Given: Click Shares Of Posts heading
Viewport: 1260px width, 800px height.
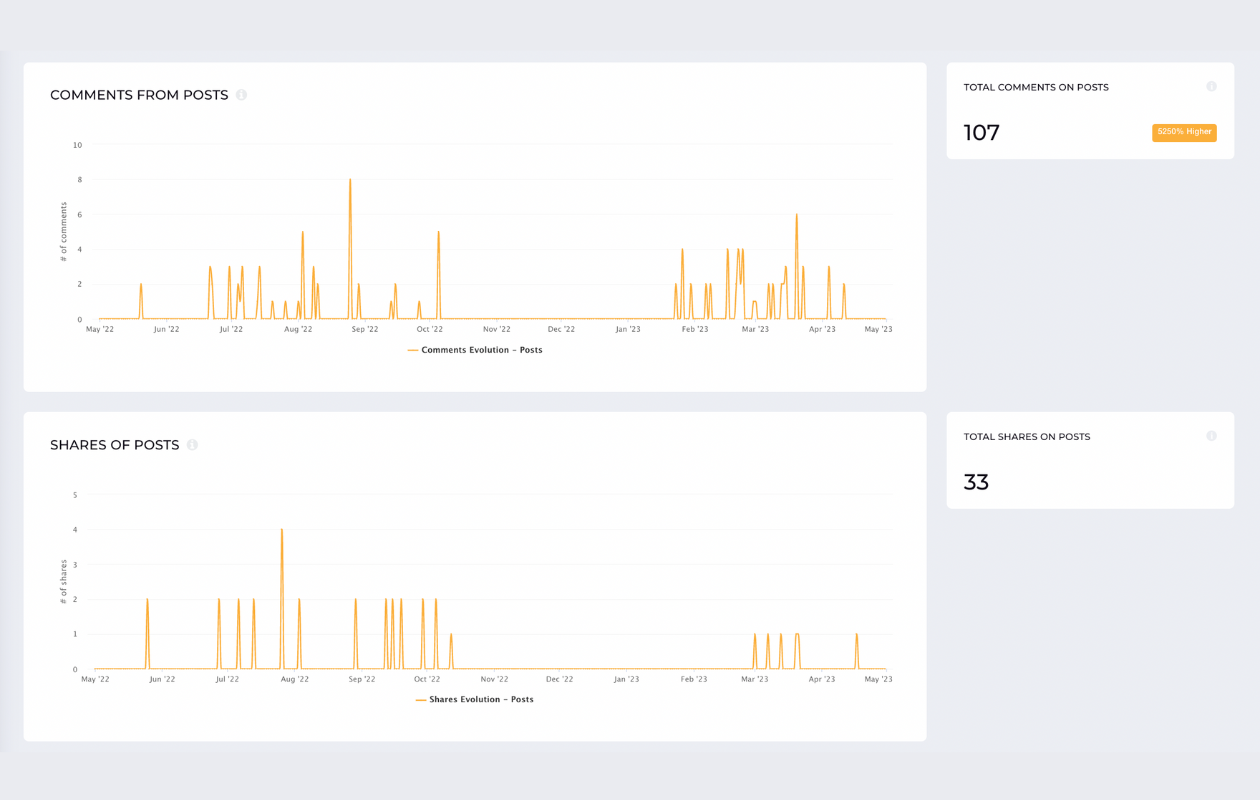Looking at the screenshot, I should coord(115,445).
